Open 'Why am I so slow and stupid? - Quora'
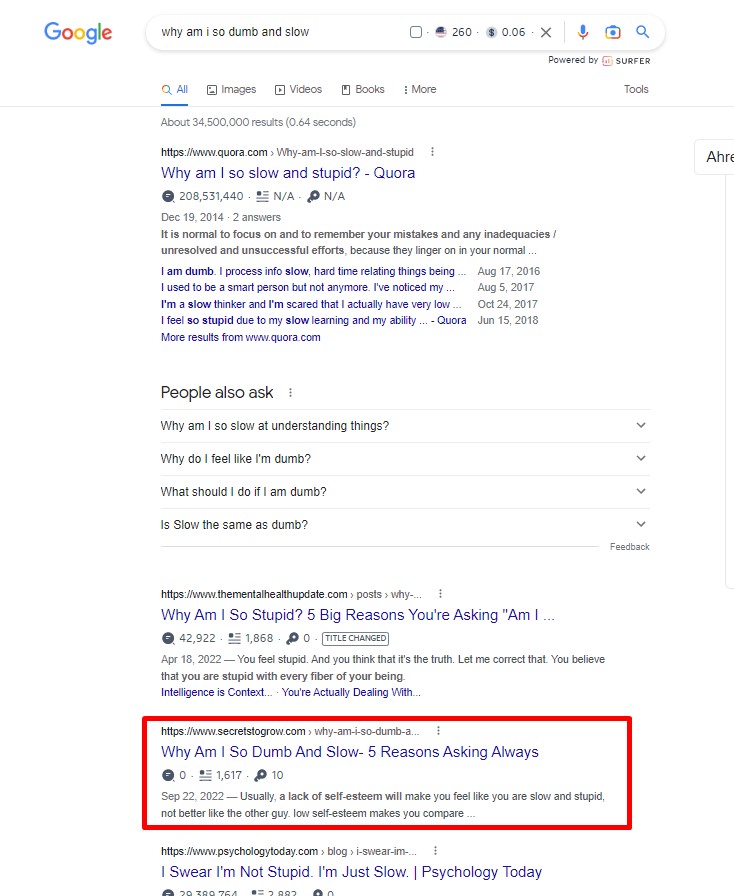Viewport: 734px width, 896px height. 288,173
